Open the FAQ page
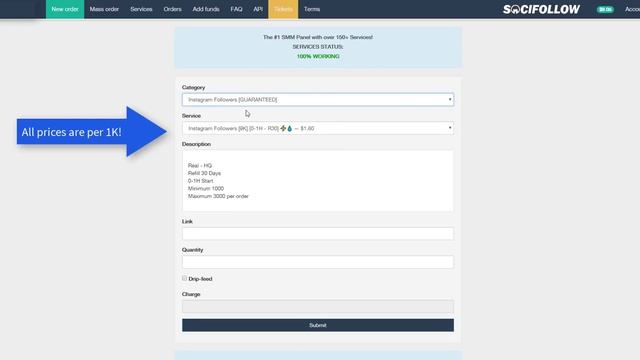The width and height of the screenshot is (640, 360). click(x=236, y=9)
